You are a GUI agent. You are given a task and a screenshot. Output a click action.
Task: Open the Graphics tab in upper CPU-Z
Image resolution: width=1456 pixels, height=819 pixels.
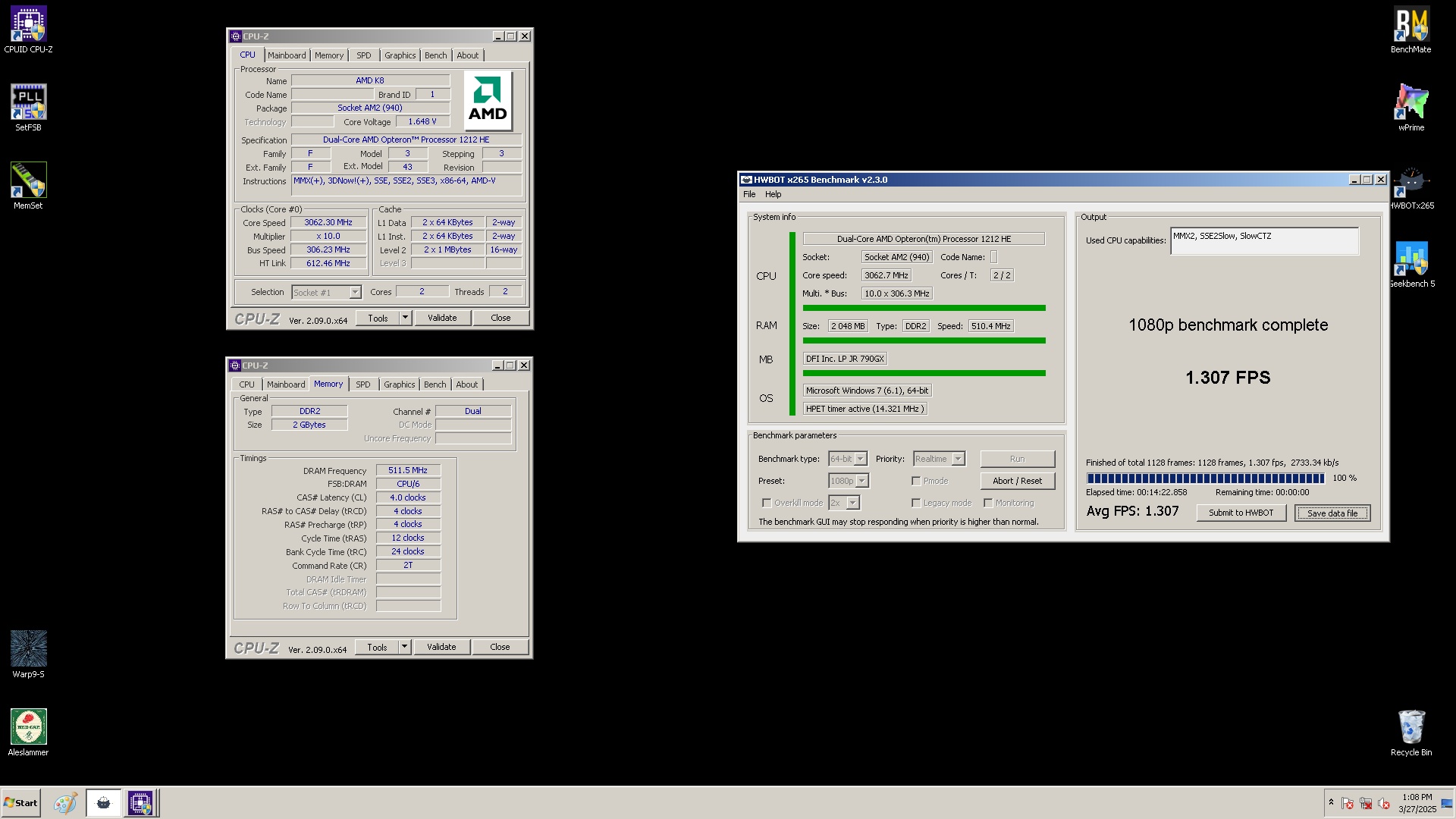click(x=400, y=55)
